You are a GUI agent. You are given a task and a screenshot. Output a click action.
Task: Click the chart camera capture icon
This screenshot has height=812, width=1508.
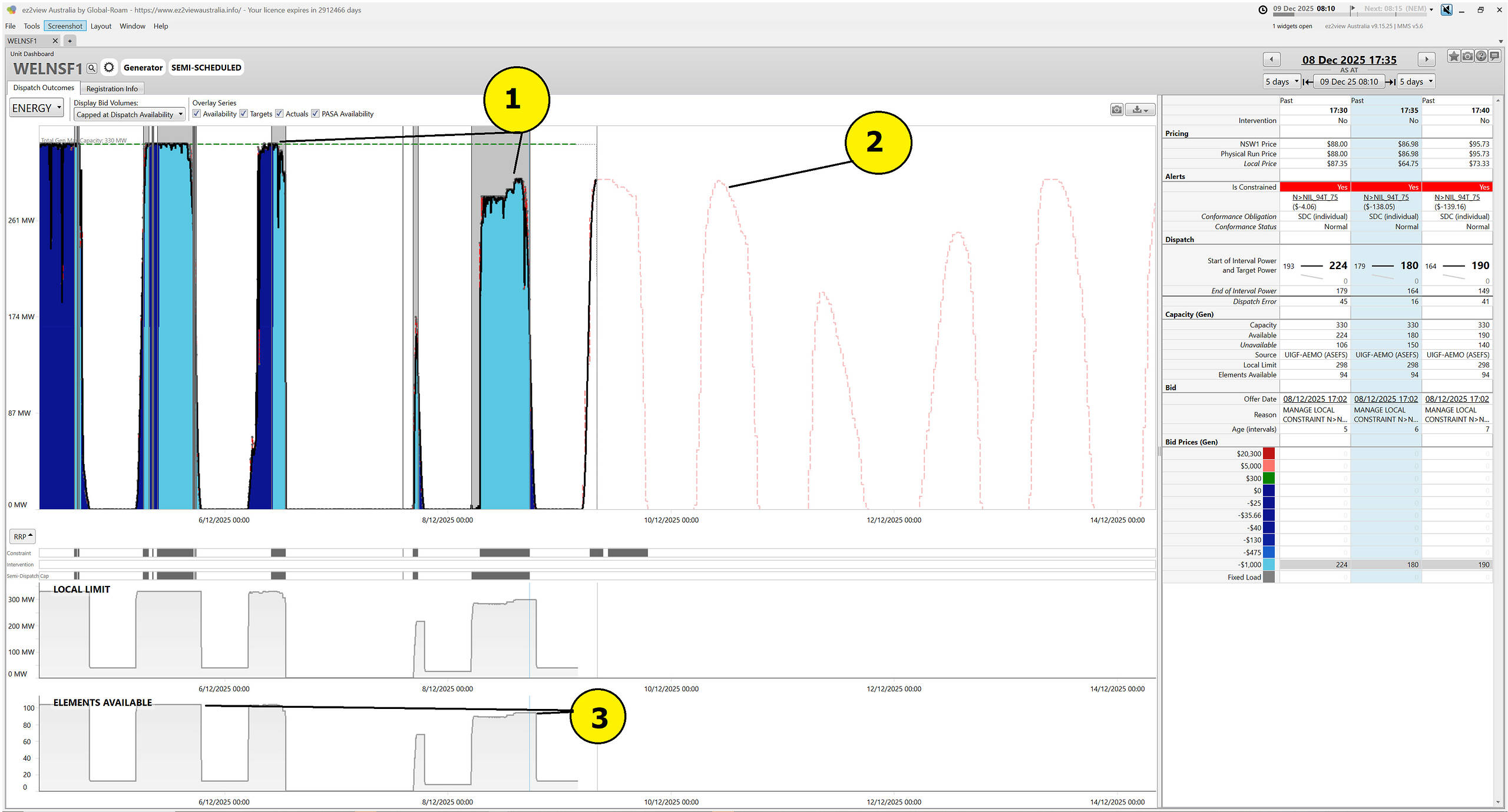pyautogui.click(x=1116, y=110)
